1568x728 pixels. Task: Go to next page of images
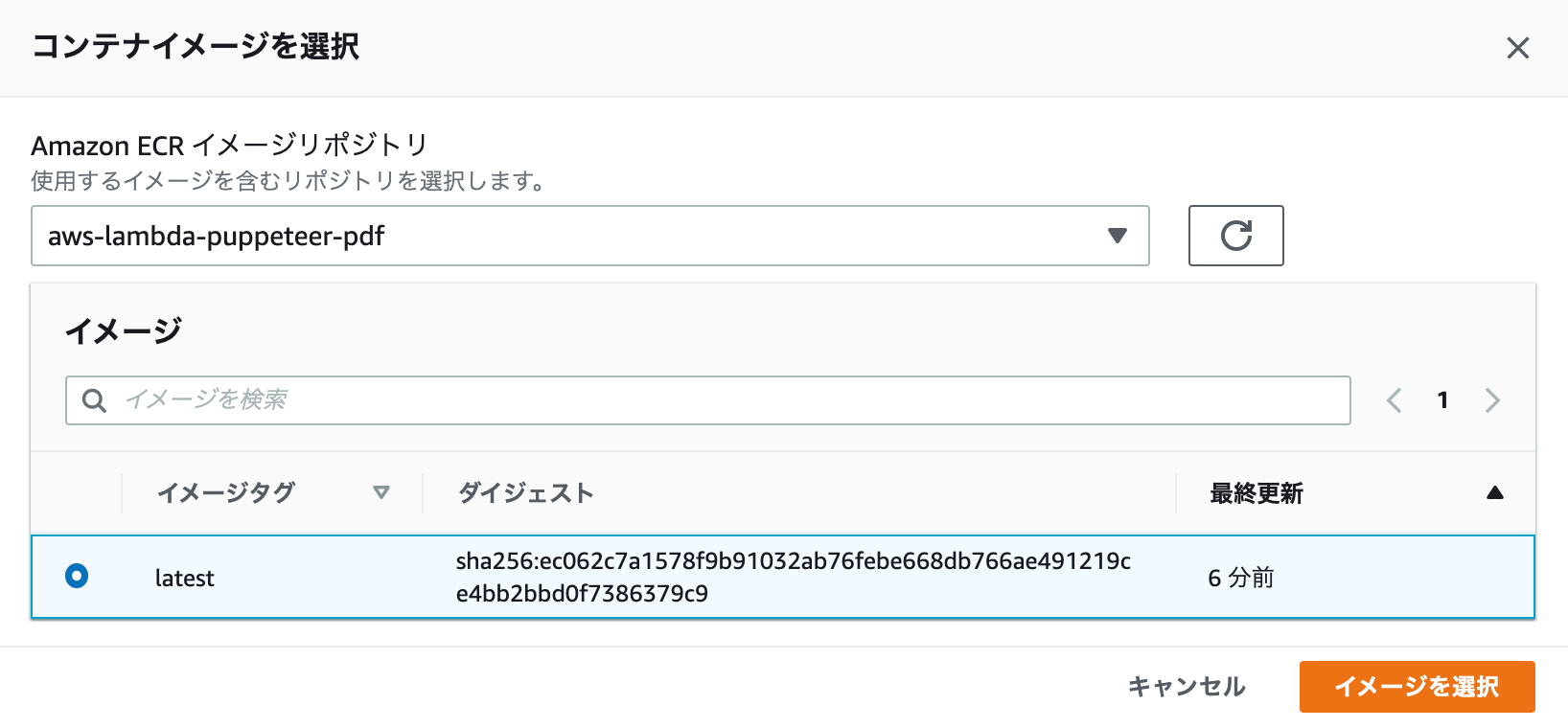pos(1492,400)
